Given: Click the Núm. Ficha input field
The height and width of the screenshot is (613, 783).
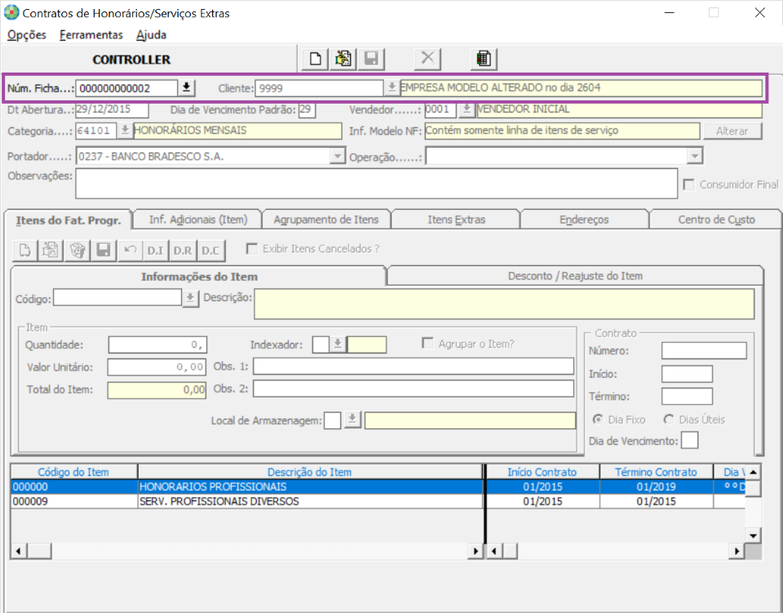Looking at the screenshot, I should (126, 88).
